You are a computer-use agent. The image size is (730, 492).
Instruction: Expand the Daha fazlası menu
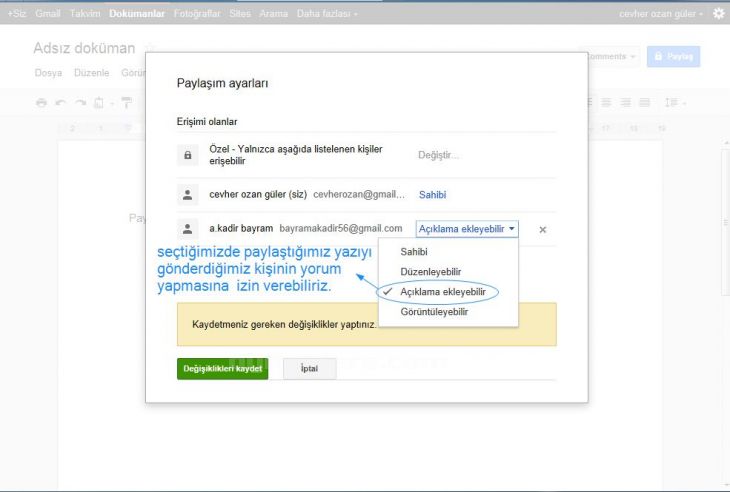326,14
